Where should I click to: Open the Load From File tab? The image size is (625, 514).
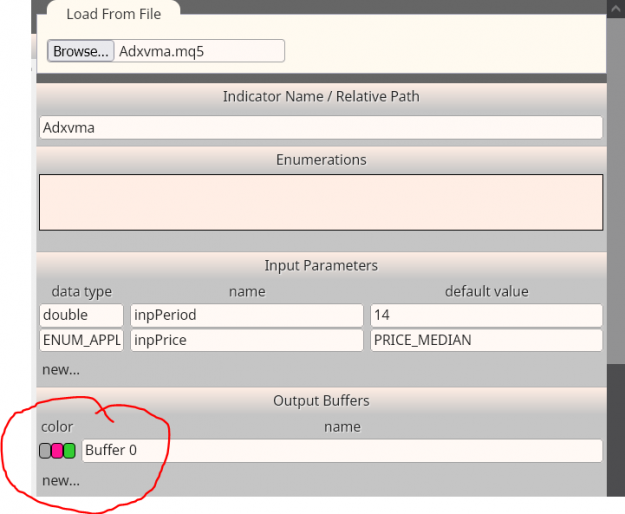pyautogui.click(x=114, y=14)
